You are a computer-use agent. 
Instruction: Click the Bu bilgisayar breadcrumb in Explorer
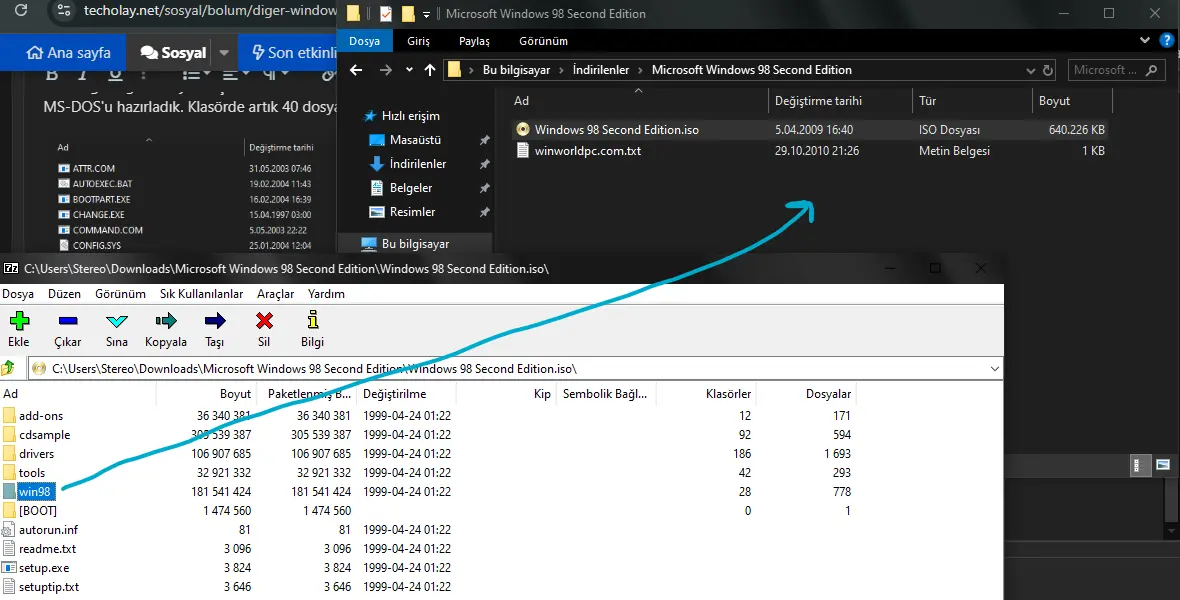[516, 70]
